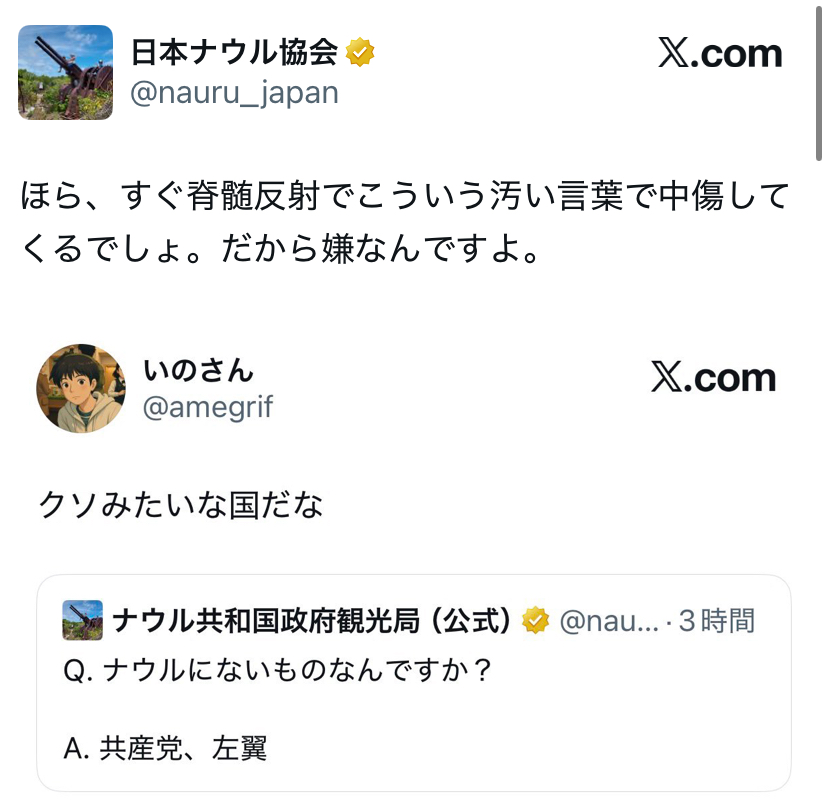
Task: Click the 日本ナウル協会 profile avatar
Action: (66, 72)
